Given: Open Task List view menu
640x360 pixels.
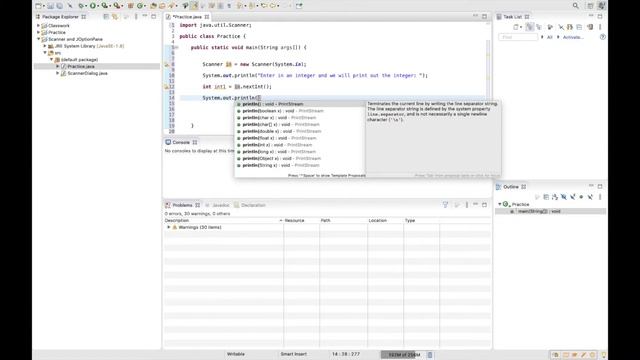Looking at the screenshot, I should (x=600, y=27).
